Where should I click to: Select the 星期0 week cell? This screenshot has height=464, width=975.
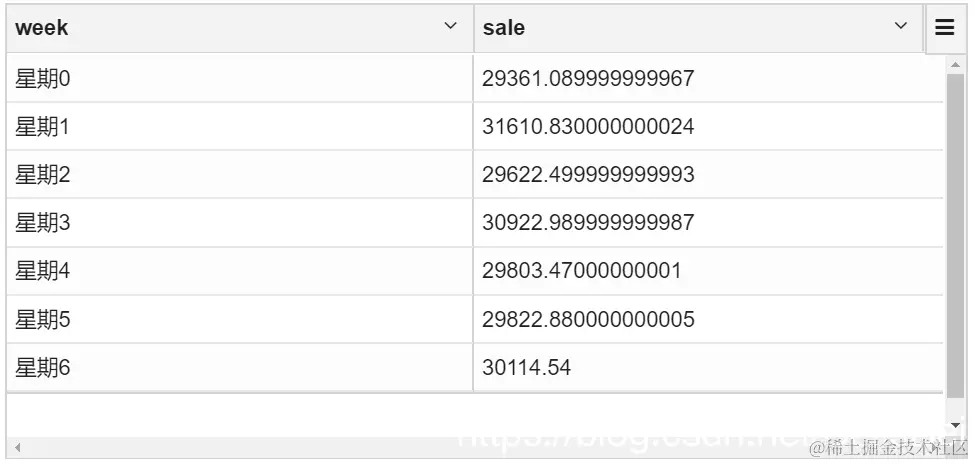pyautogui.click(x=43, y=78)
